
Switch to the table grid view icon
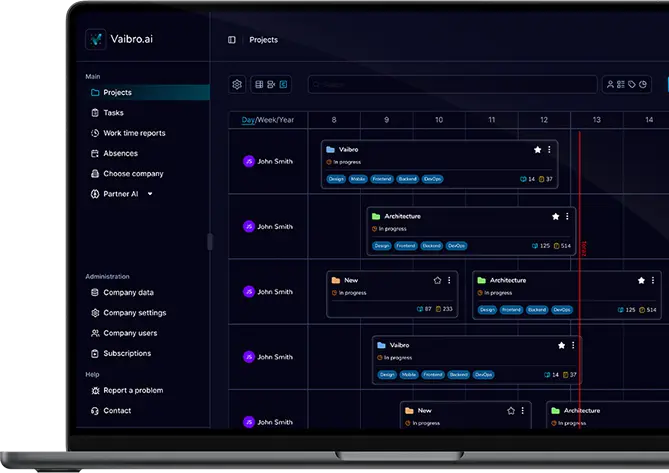(259, 85)
